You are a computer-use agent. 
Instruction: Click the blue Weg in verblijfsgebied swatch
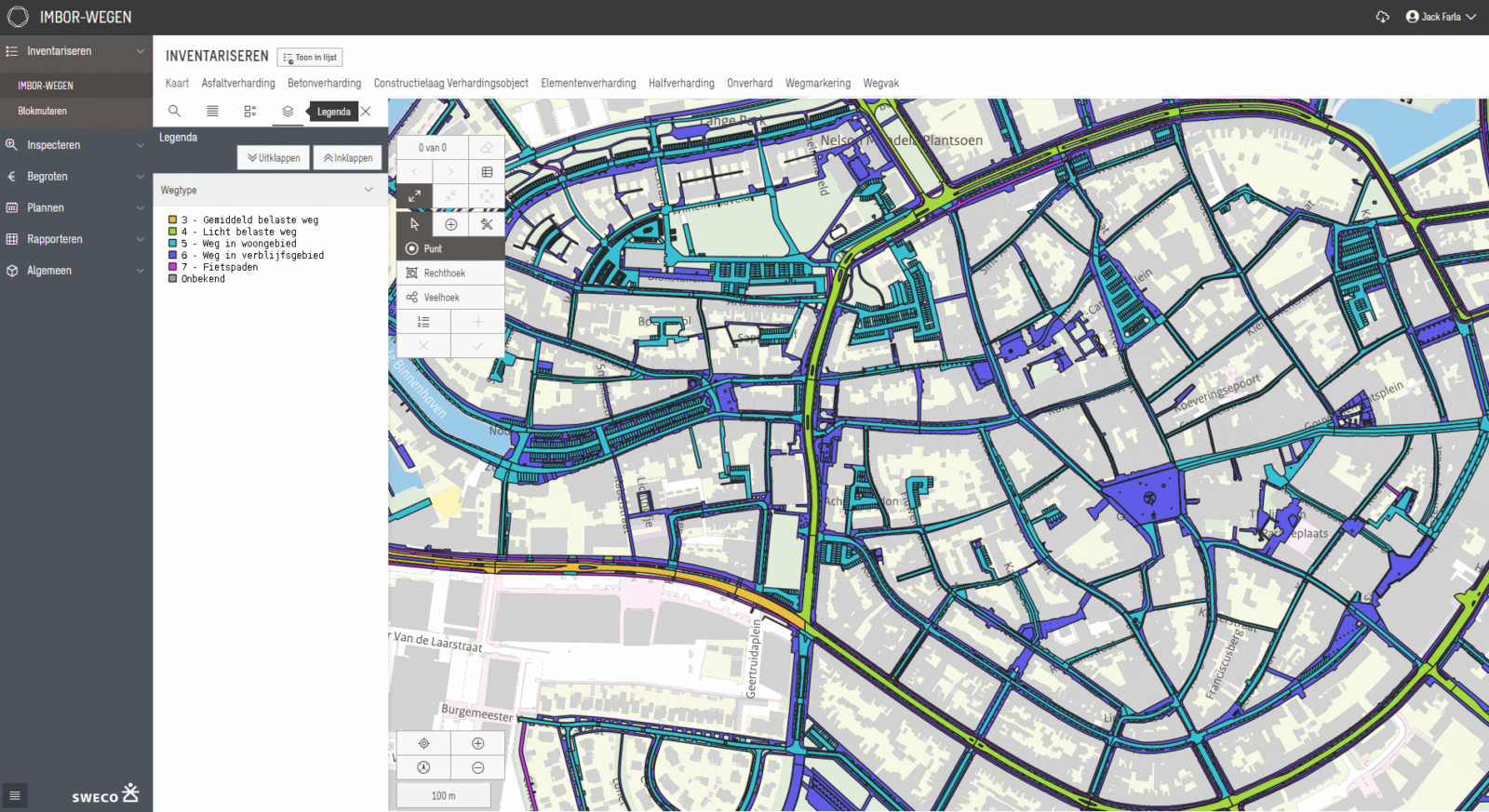[172, 255]
